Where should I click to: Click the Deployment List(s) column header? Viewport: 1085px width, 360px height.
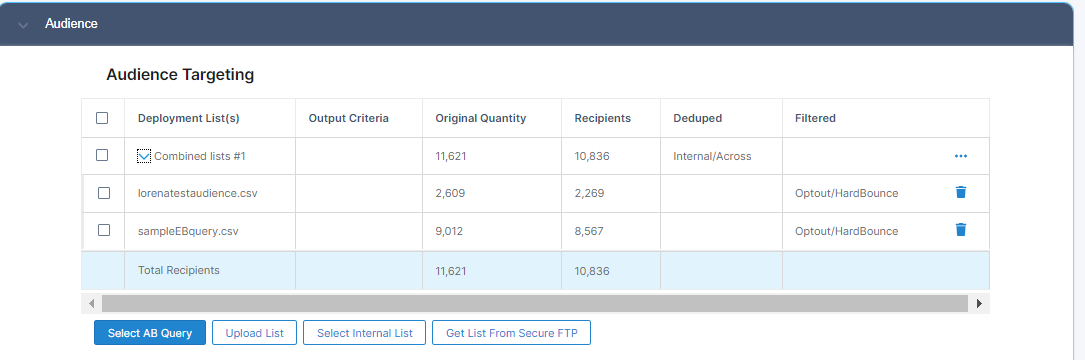tap(189, 118)
